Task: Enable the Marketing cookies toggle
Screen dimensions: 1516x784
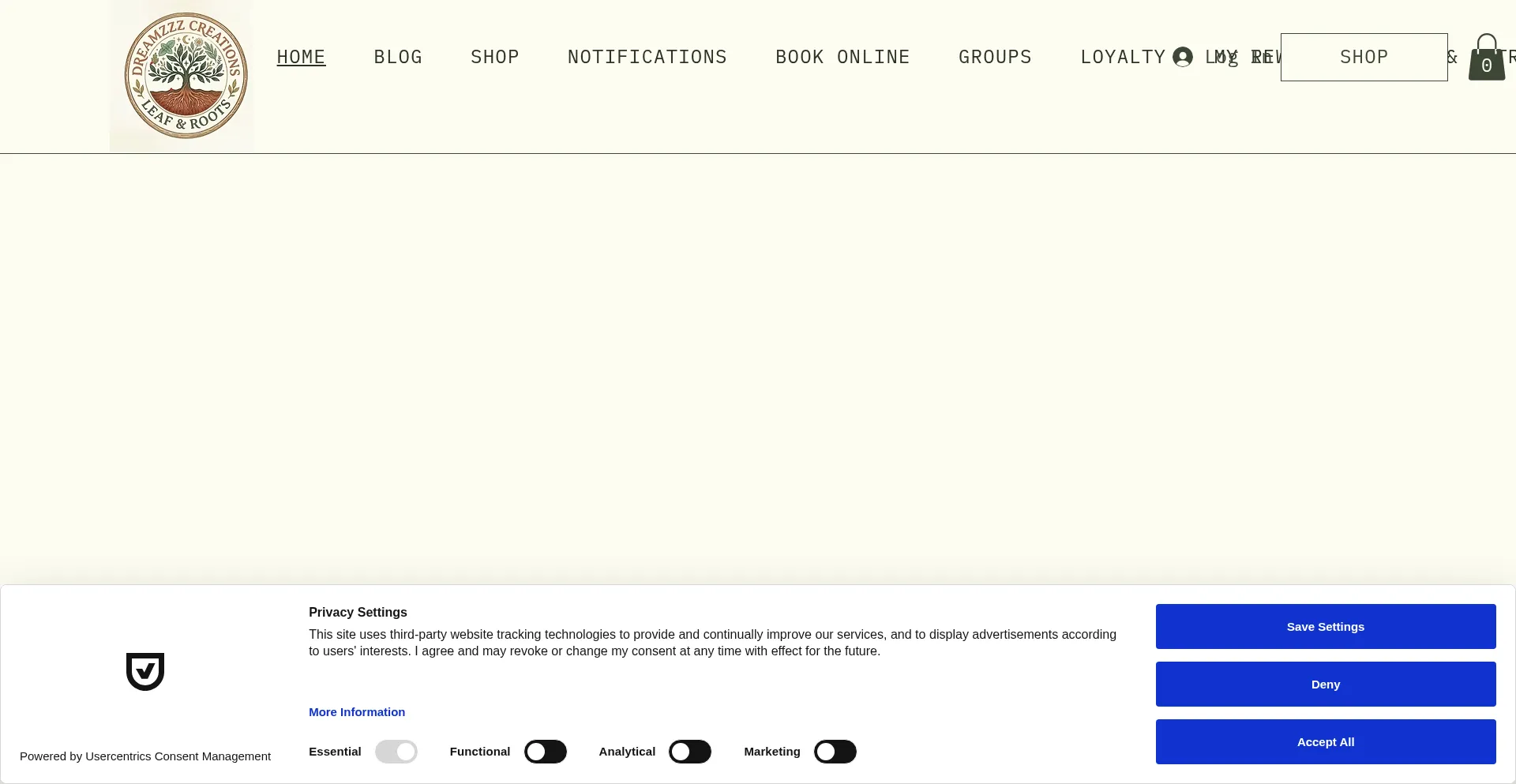Action: coord(835,752)
